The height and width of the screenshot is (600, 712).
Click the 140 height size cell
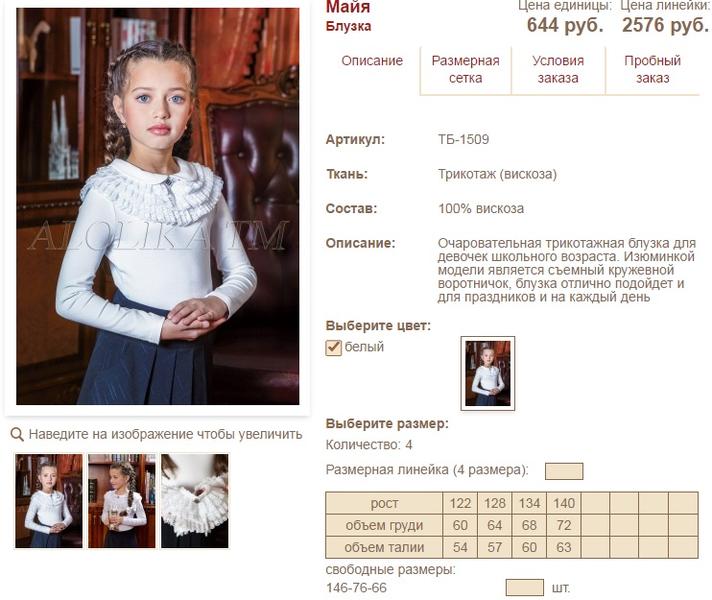click(564, 503)
